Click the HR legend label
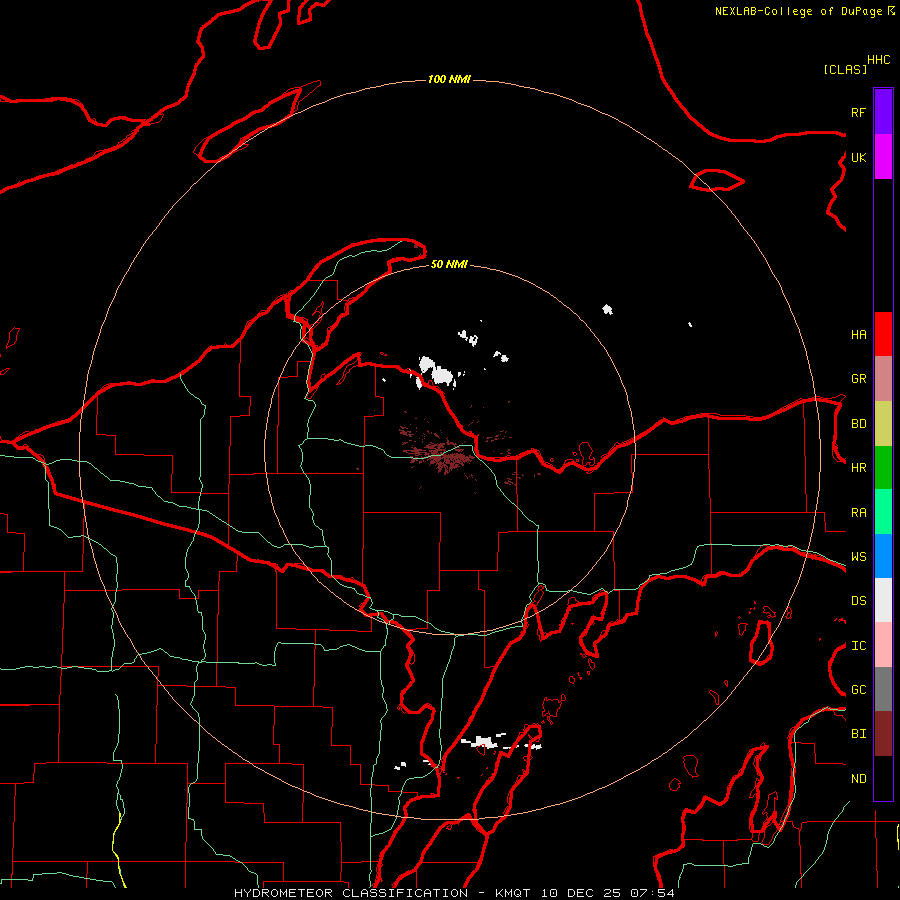 coord(858,468)
